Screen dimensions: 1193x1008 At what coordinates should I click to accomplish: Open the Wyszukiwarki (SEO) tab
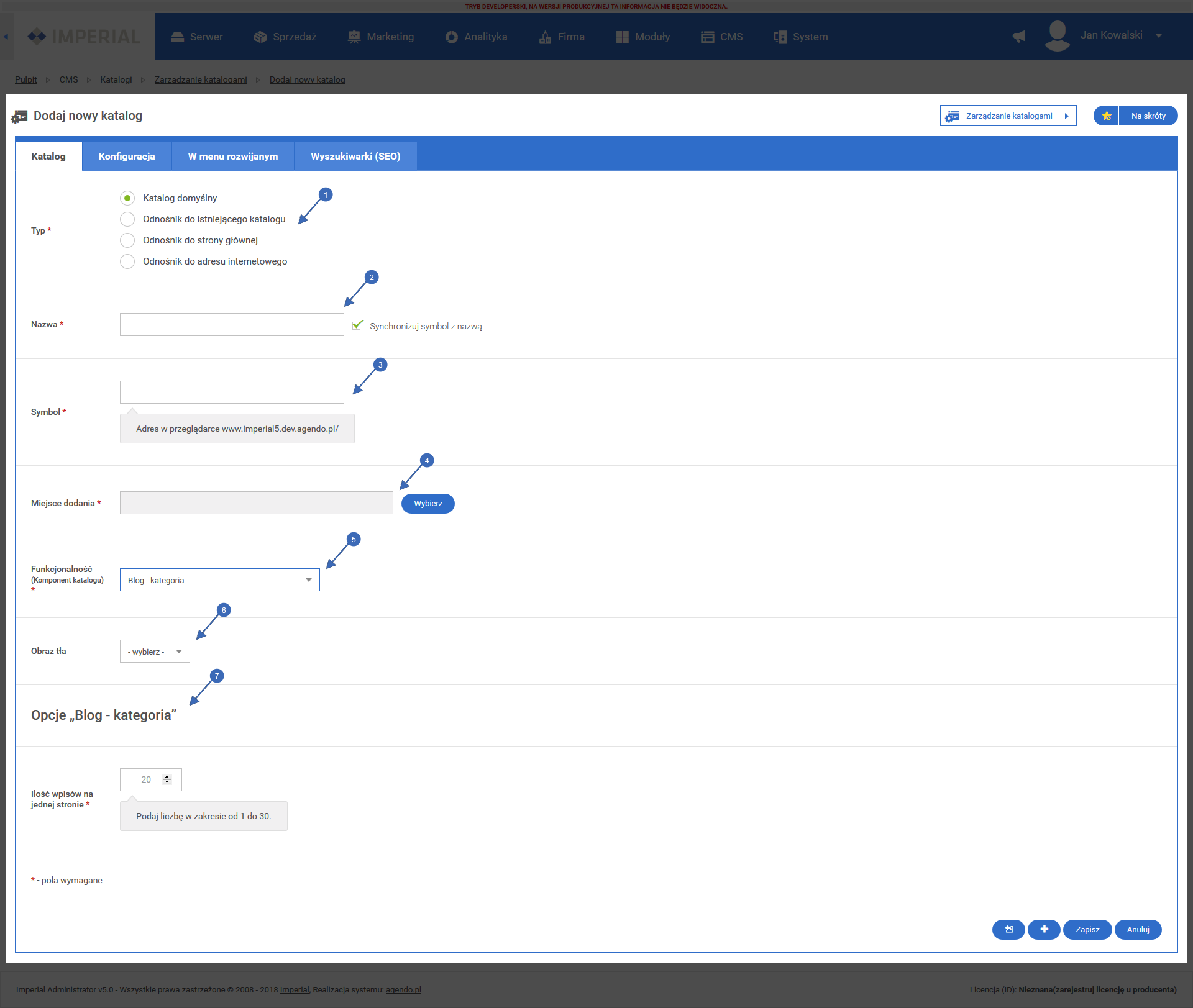point(355,157)
